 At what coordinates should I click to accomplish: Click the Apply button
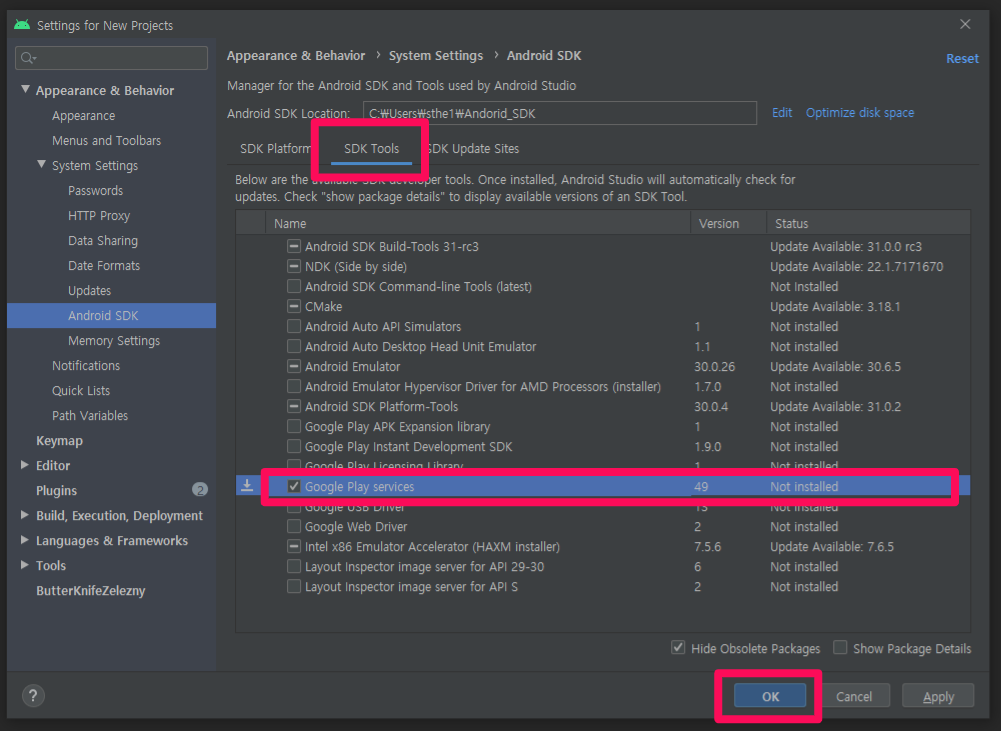tap(938, 696)
